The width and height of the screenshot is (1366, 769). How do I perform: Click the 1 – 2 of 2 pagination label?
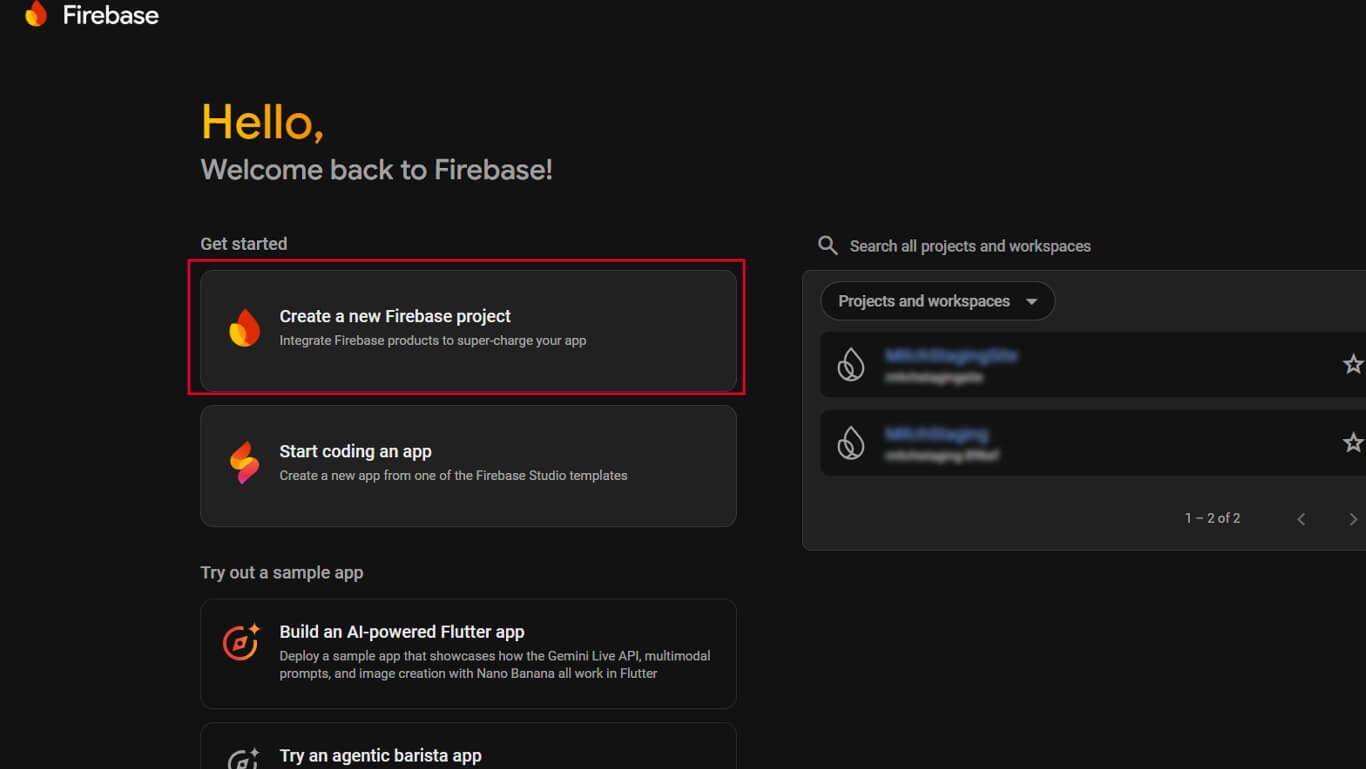[1213, 518]
